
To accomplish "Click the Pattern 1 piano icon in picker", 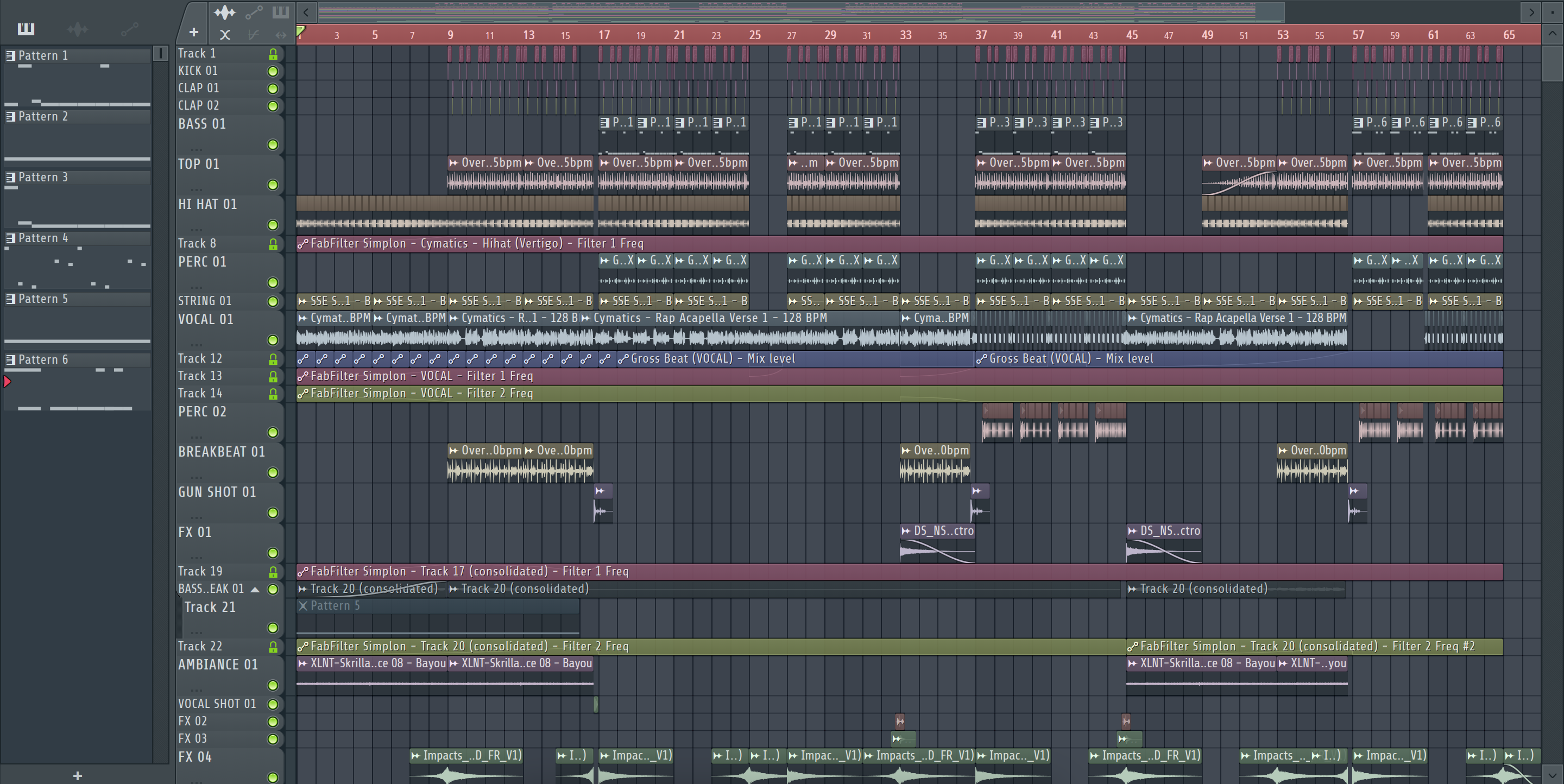I will pos(11,55).
